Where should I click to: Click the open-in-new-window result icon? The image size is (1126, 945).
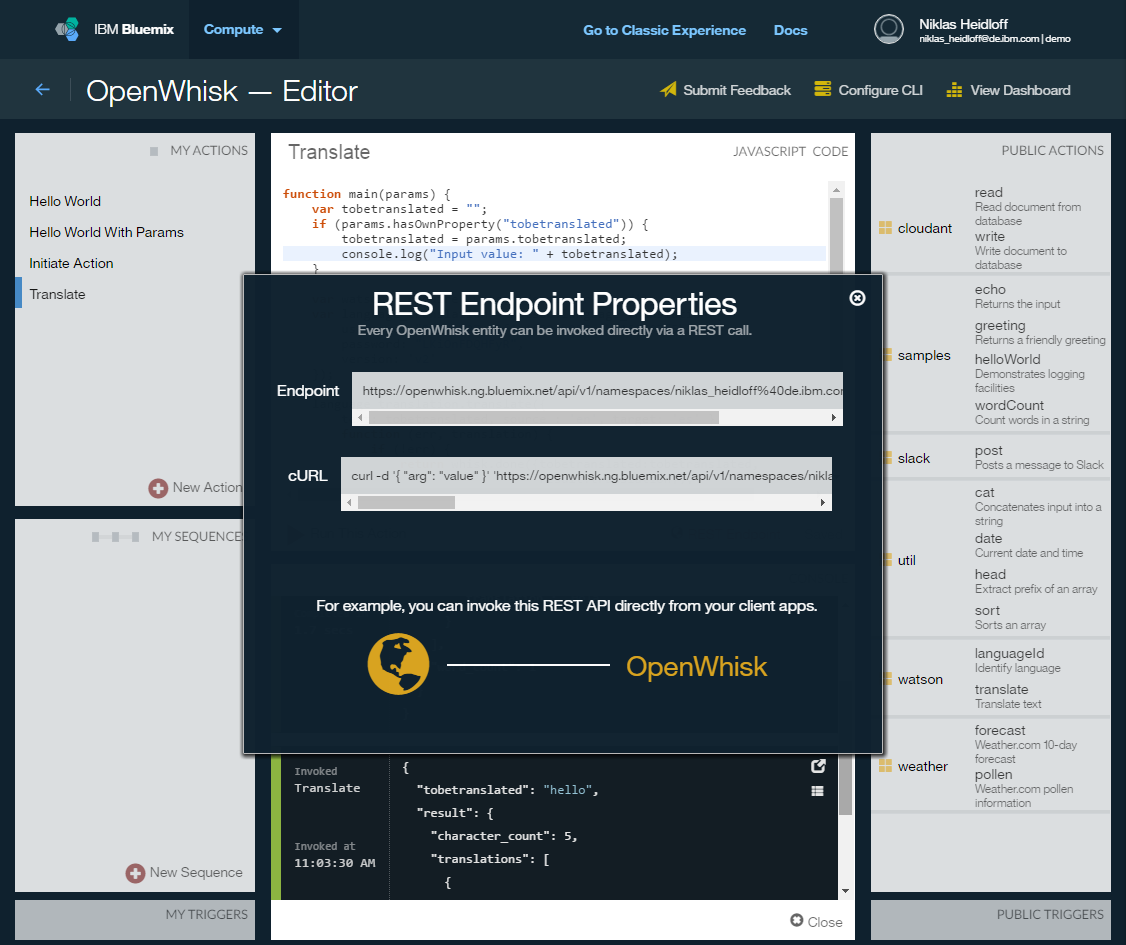[818, 767]
